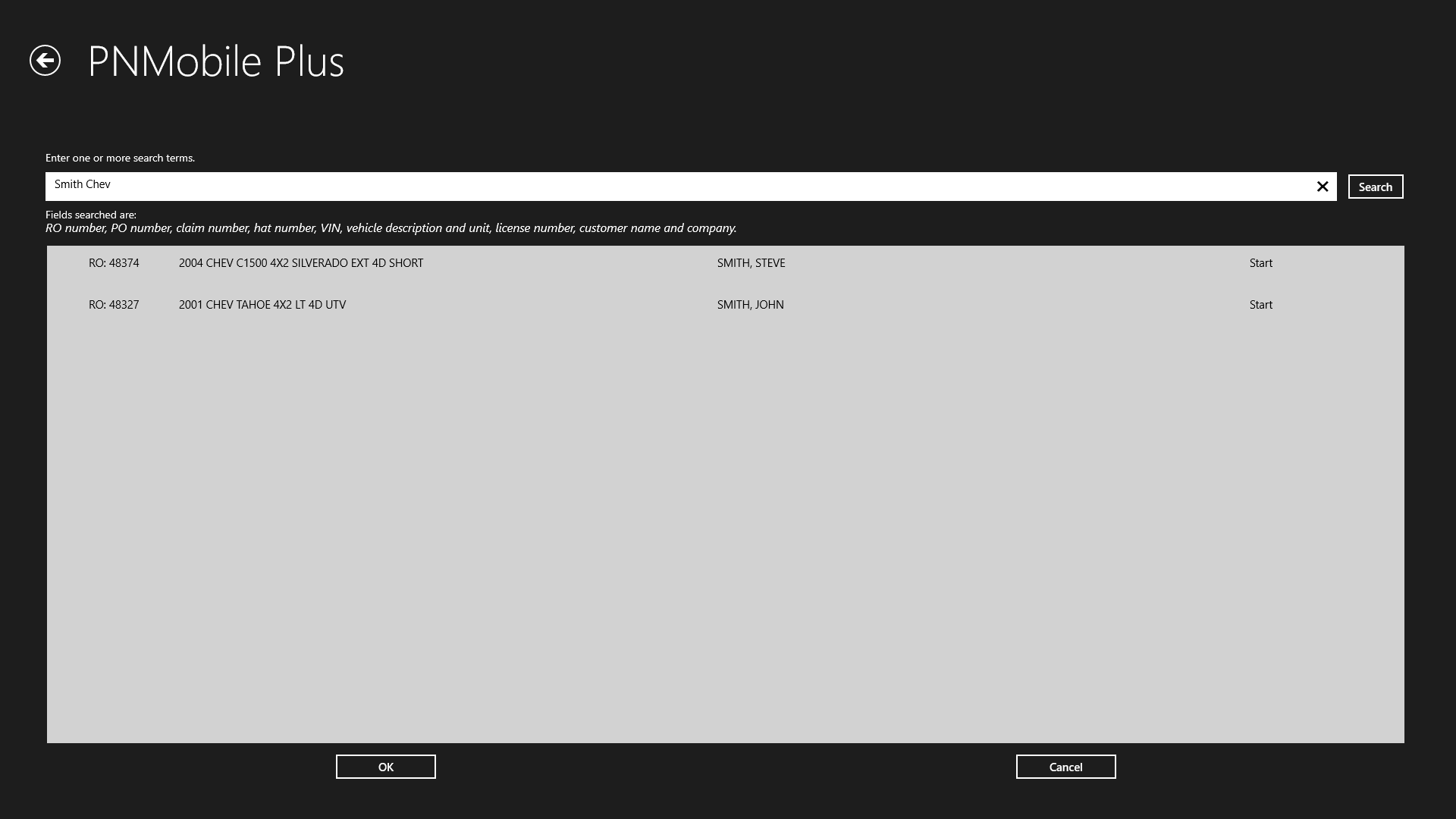The image size is (1456, 819).
Task: Click Start on the Silverado row
Action: coord(1260,263)
